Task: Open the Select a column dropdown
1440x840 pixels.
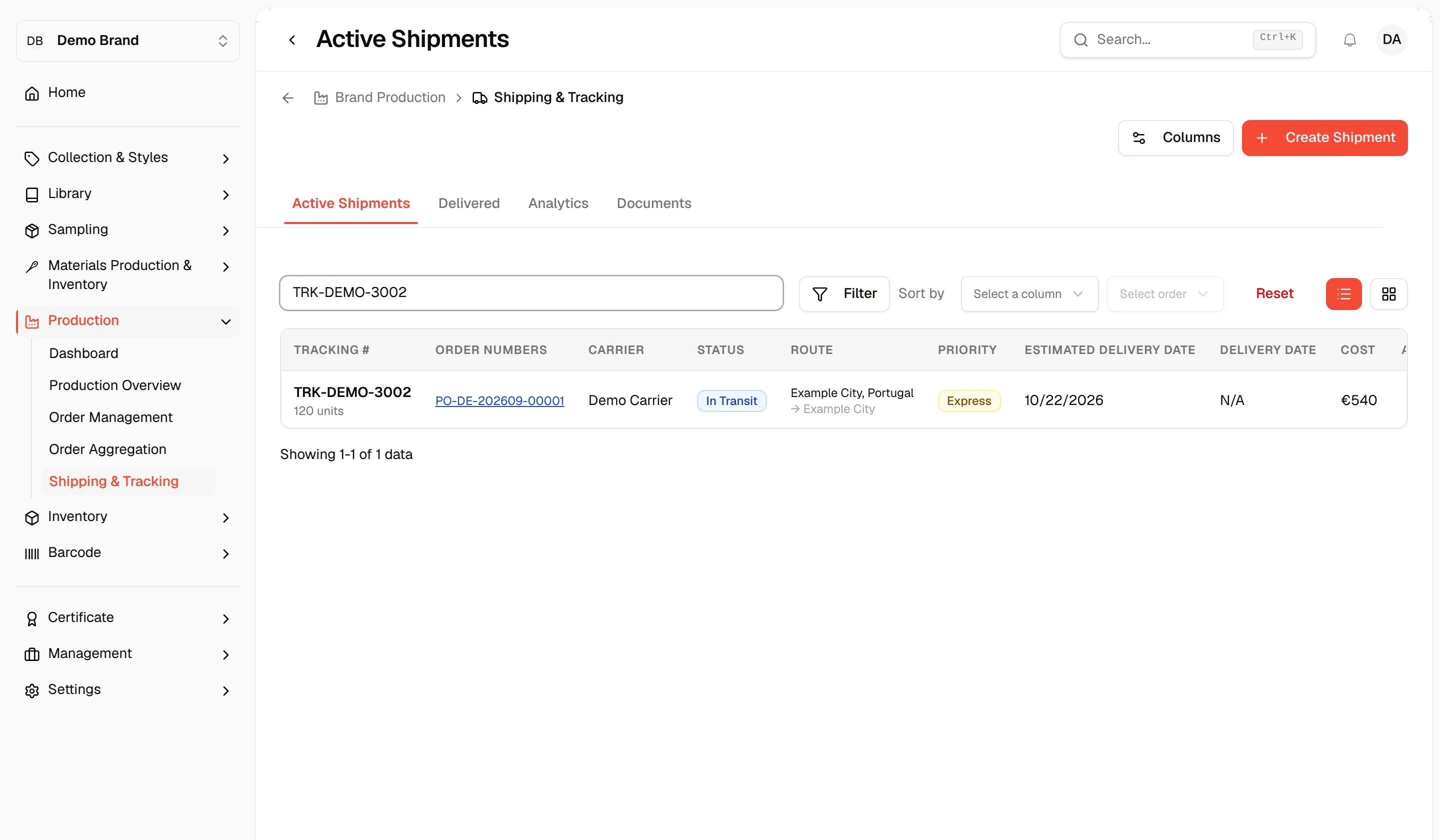Action: coord(1029,293)
